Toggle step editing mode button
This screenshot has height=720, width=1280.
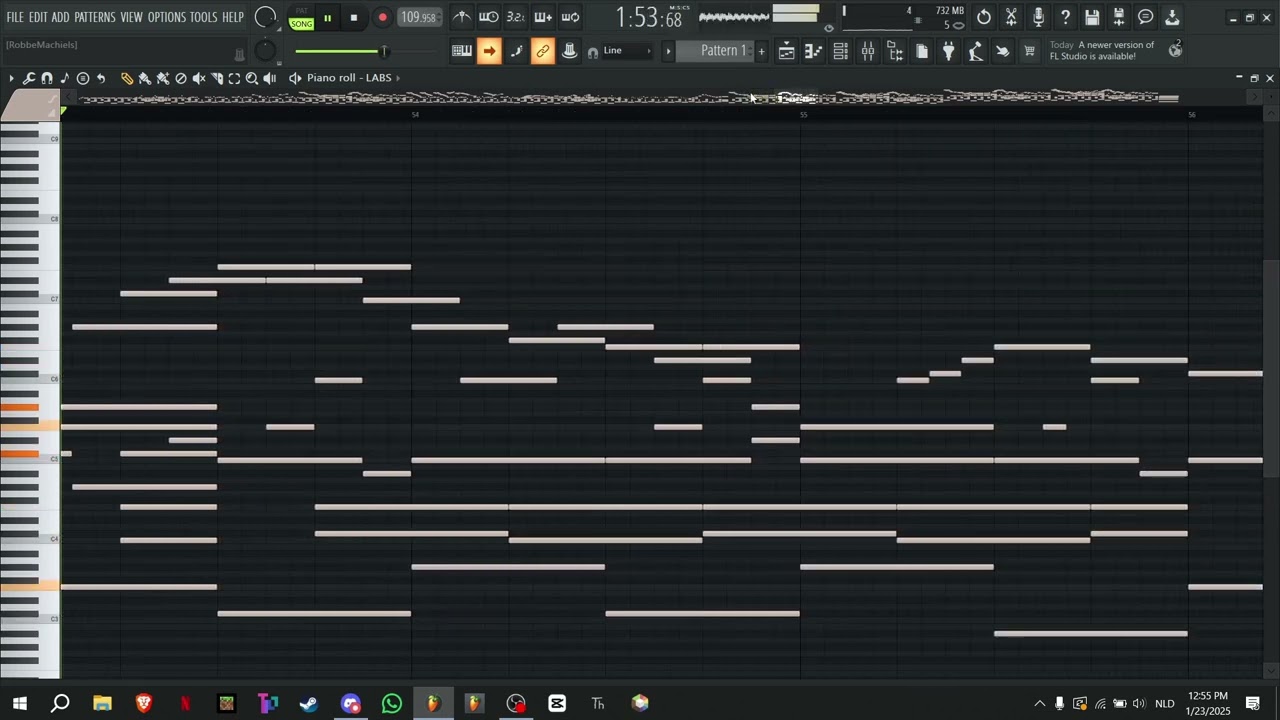(x=516, y=52)
